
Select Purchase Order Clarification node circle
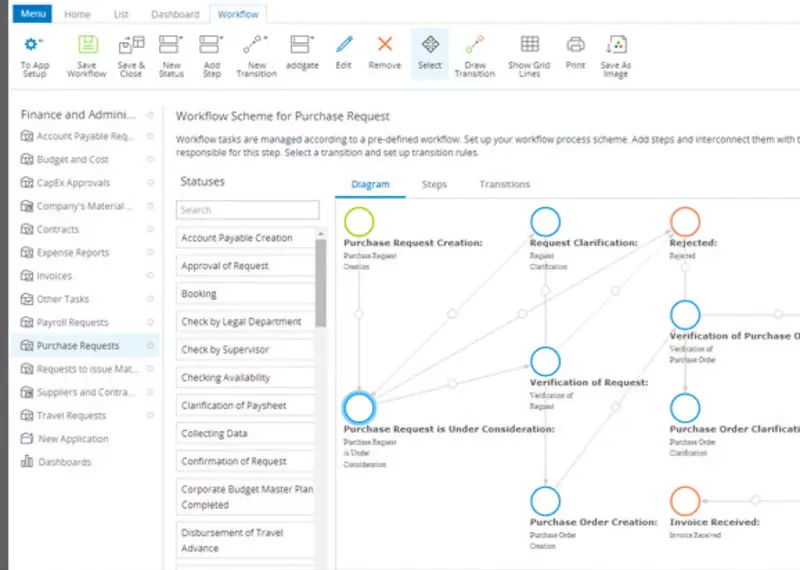685,408
